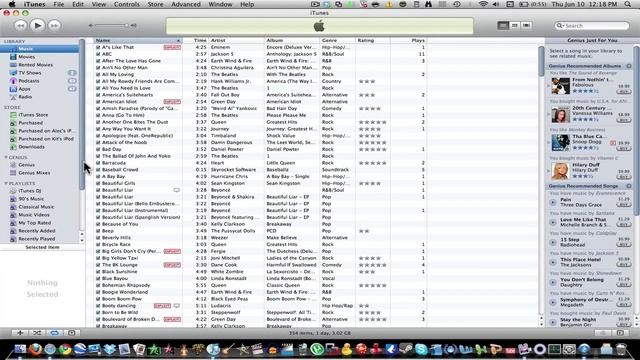Click the add playlist plus button

tap(20, 333)
